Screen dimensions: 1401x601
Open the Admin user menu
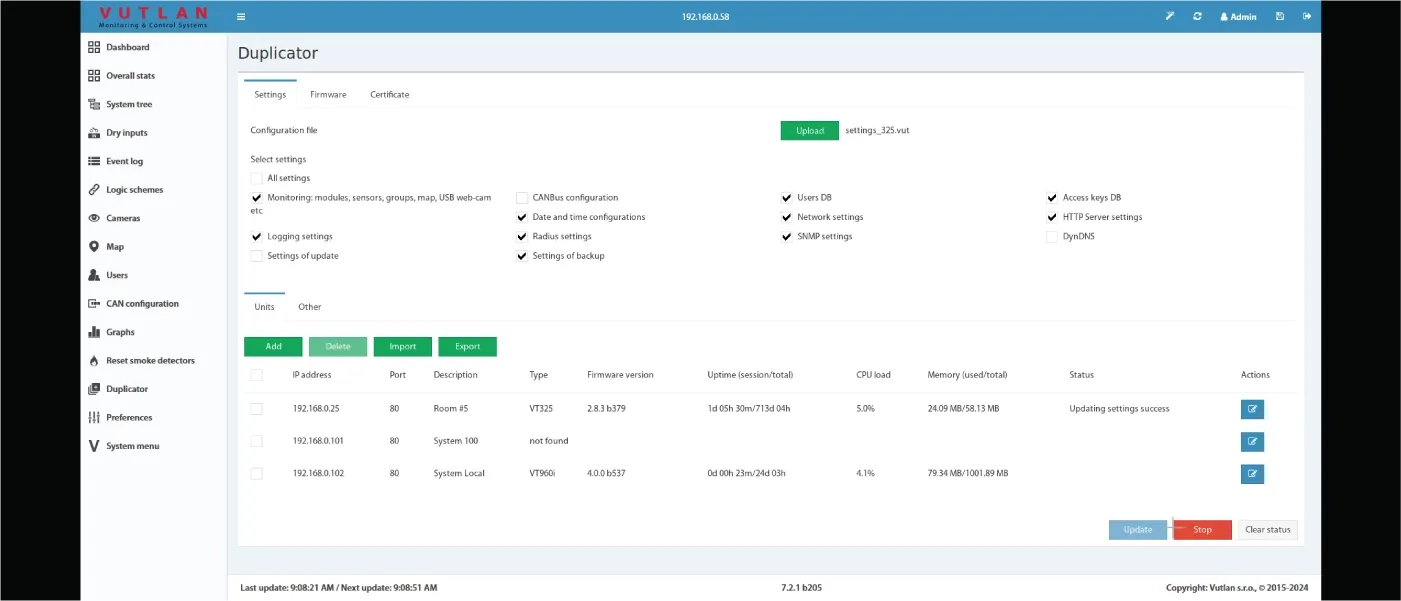tap(1238, 17)
